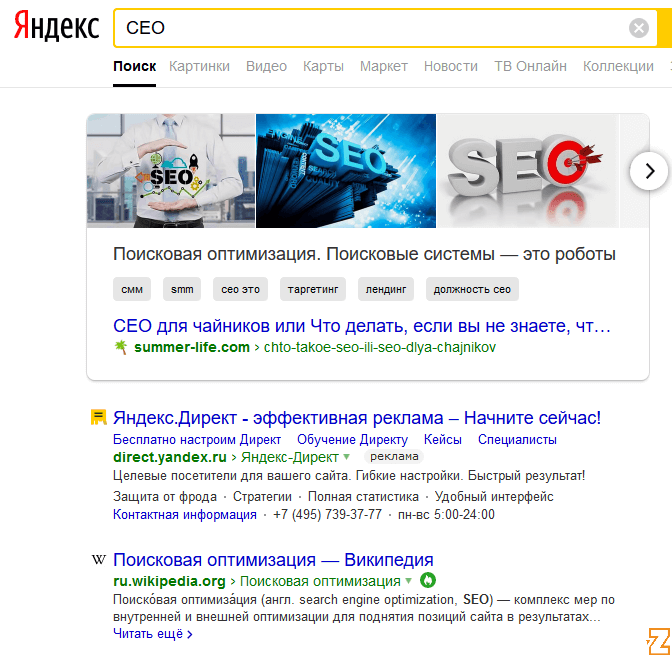Open the Яндекс.Директ эффективная реклама ad title
672x657 pixels.
tap(357, 418)
